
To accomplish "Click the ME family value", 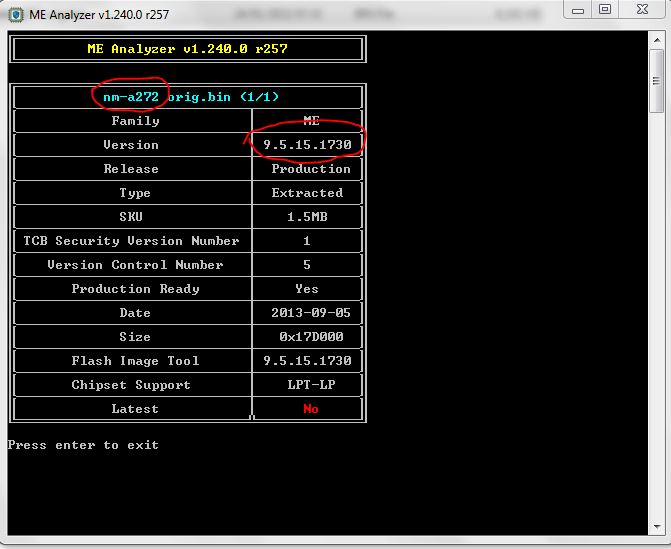I will tap(311, 121).
